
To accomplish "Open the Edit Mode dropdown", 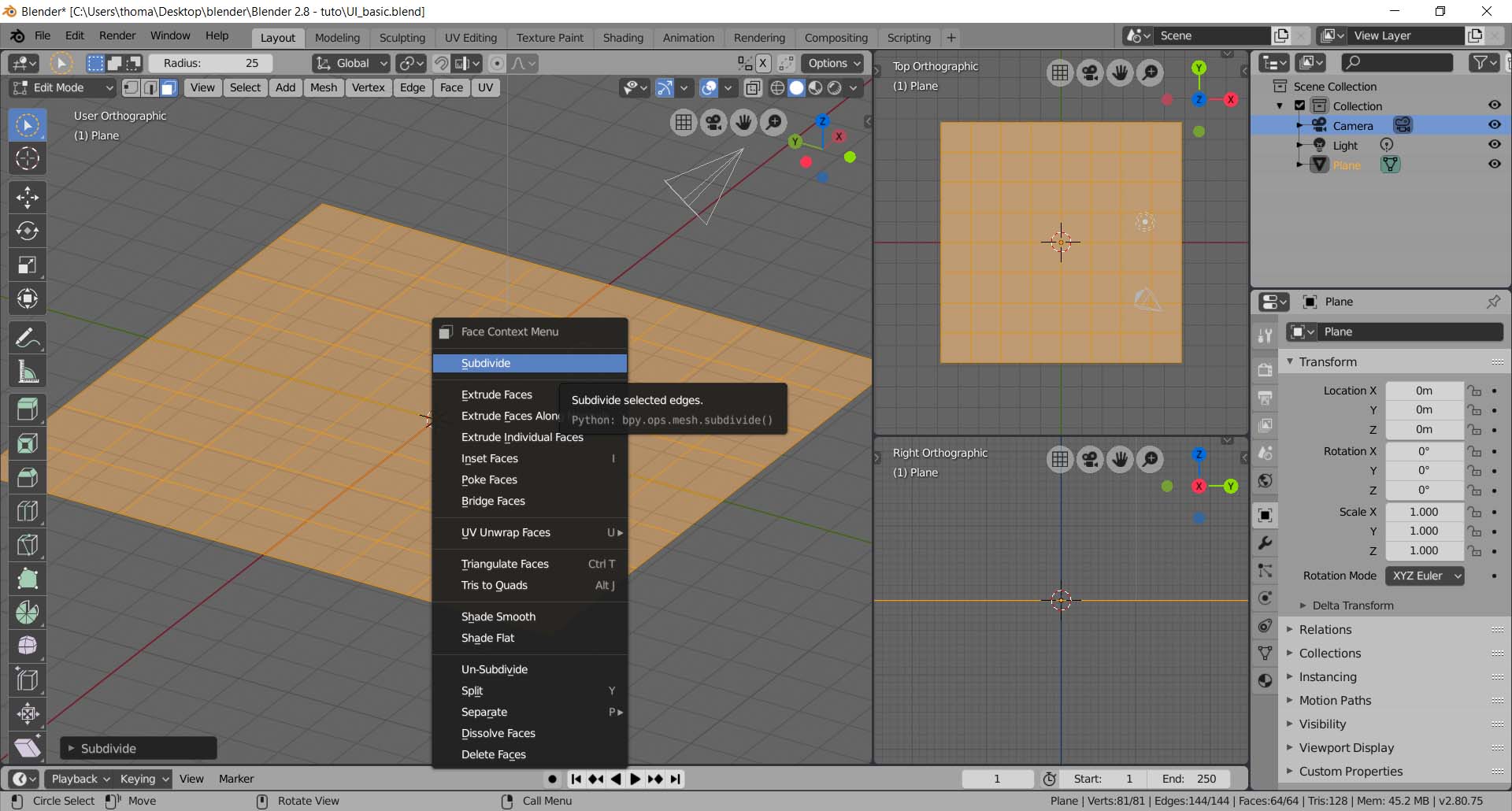I will [x=63, y=87].
